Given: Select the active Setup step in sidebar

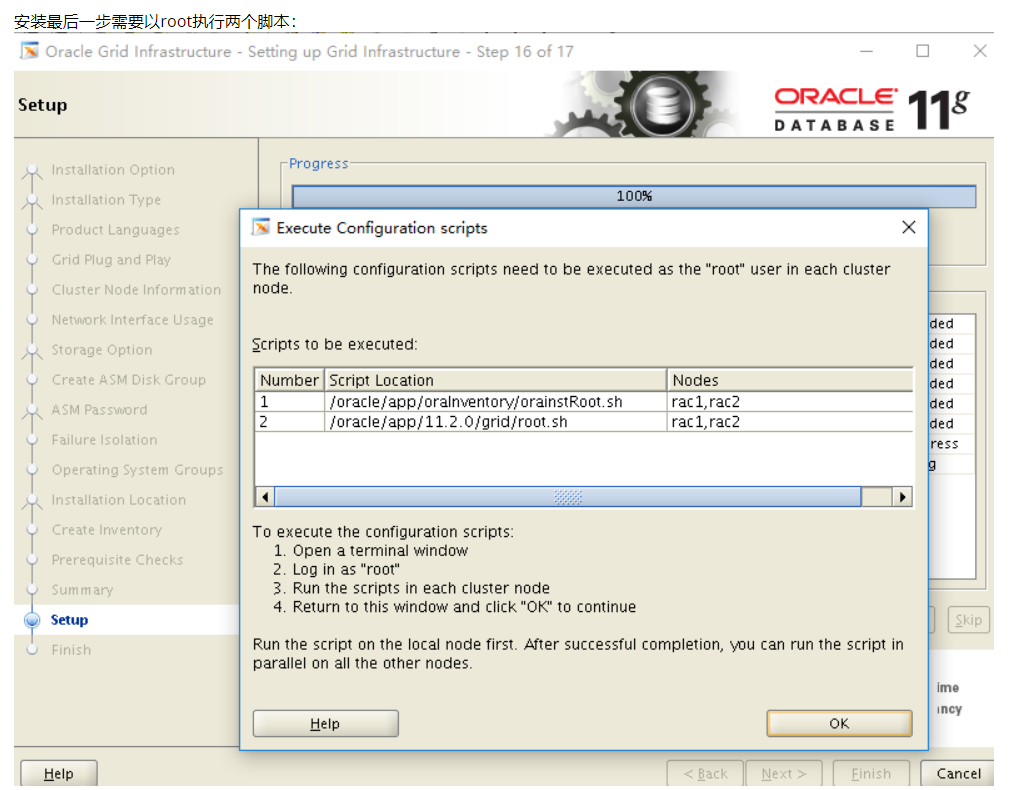Looking at the screenshot, I should click(x=69, y=619).
